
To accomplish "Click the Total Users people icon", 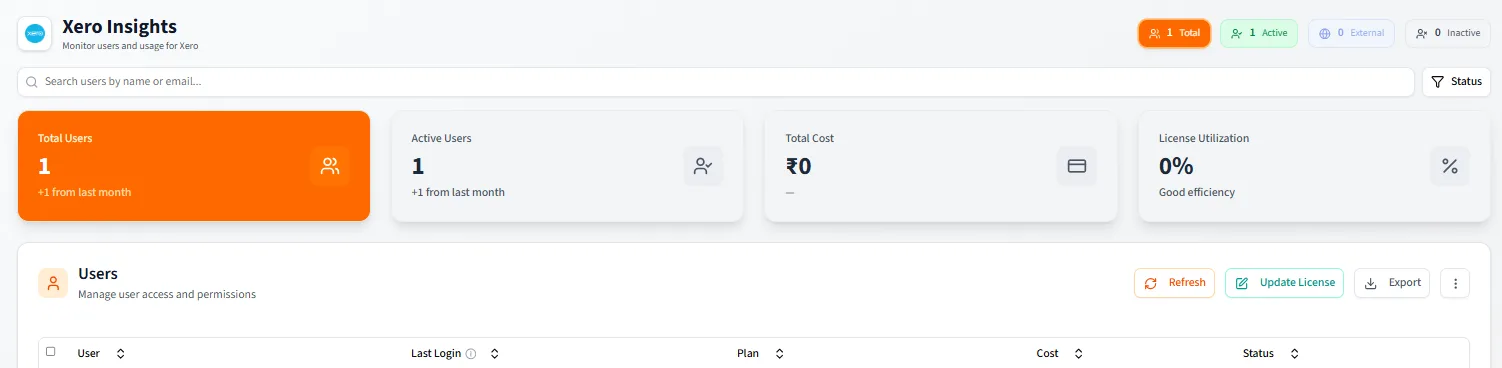I will (x=330, y=166).
